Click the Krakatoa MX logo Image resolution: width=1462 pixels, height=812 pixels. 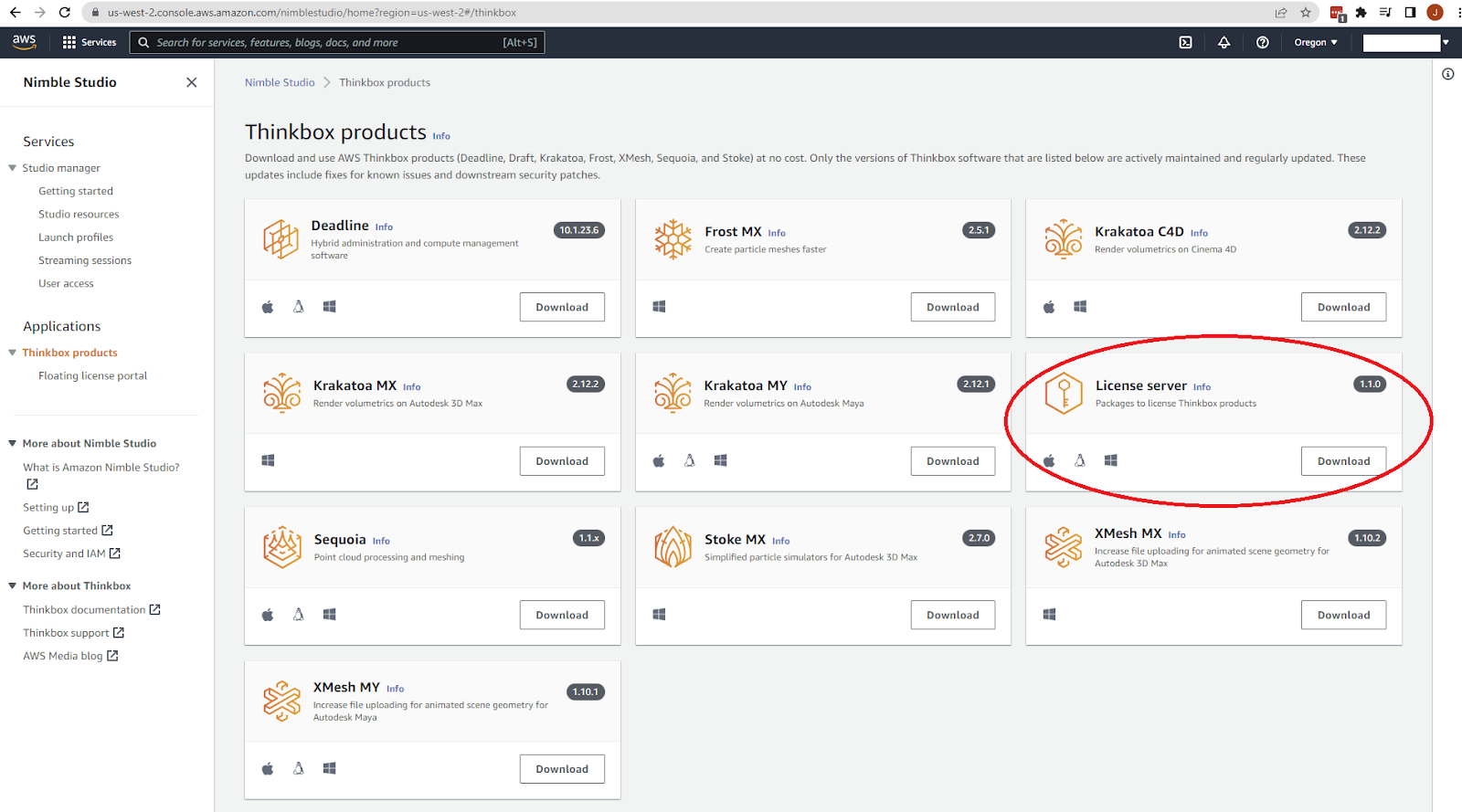pos(281,394)
